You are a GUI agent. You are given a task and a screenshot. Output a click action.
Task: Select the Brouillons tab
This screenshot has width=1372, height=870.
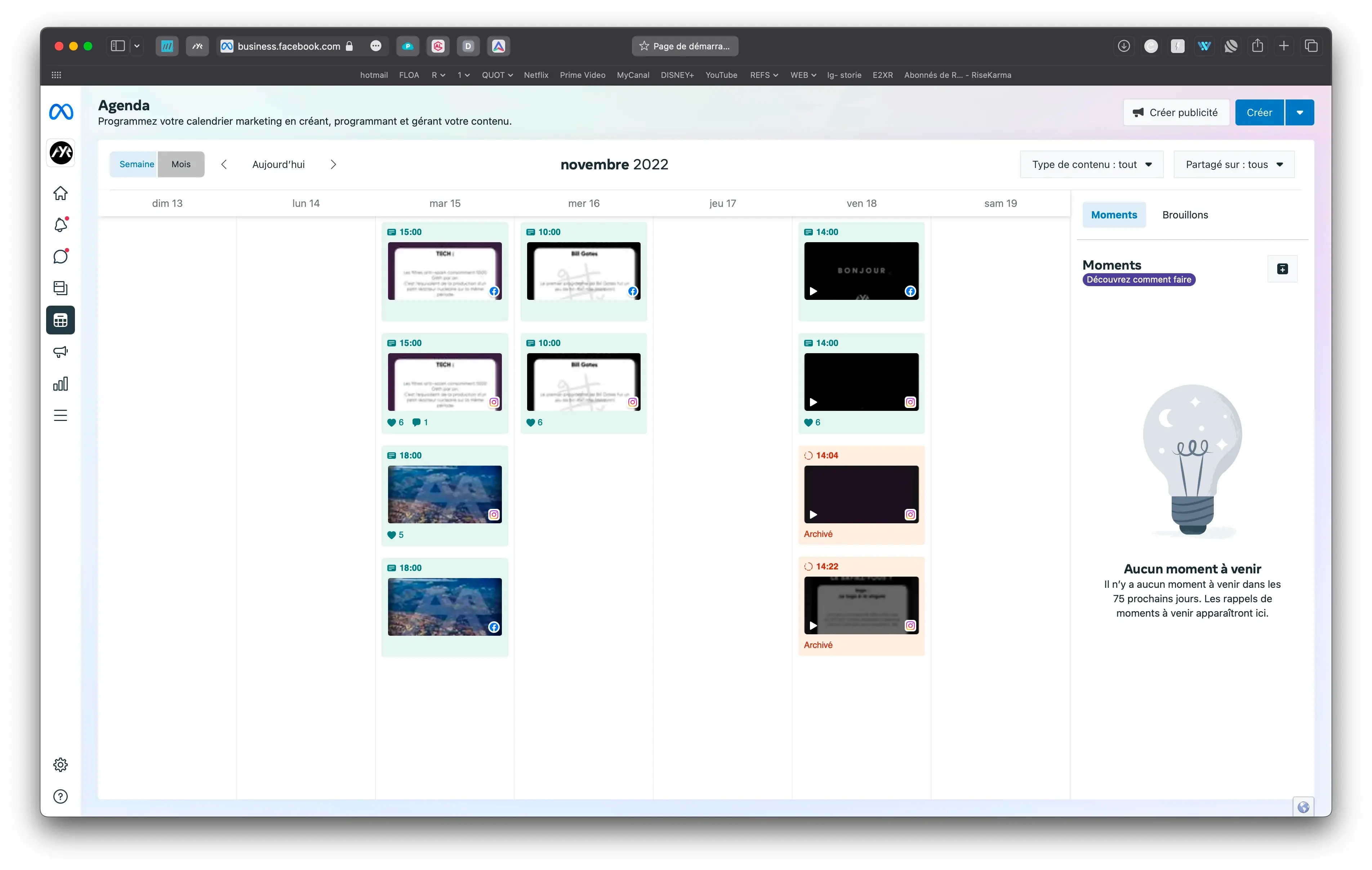coord(1185,214)
